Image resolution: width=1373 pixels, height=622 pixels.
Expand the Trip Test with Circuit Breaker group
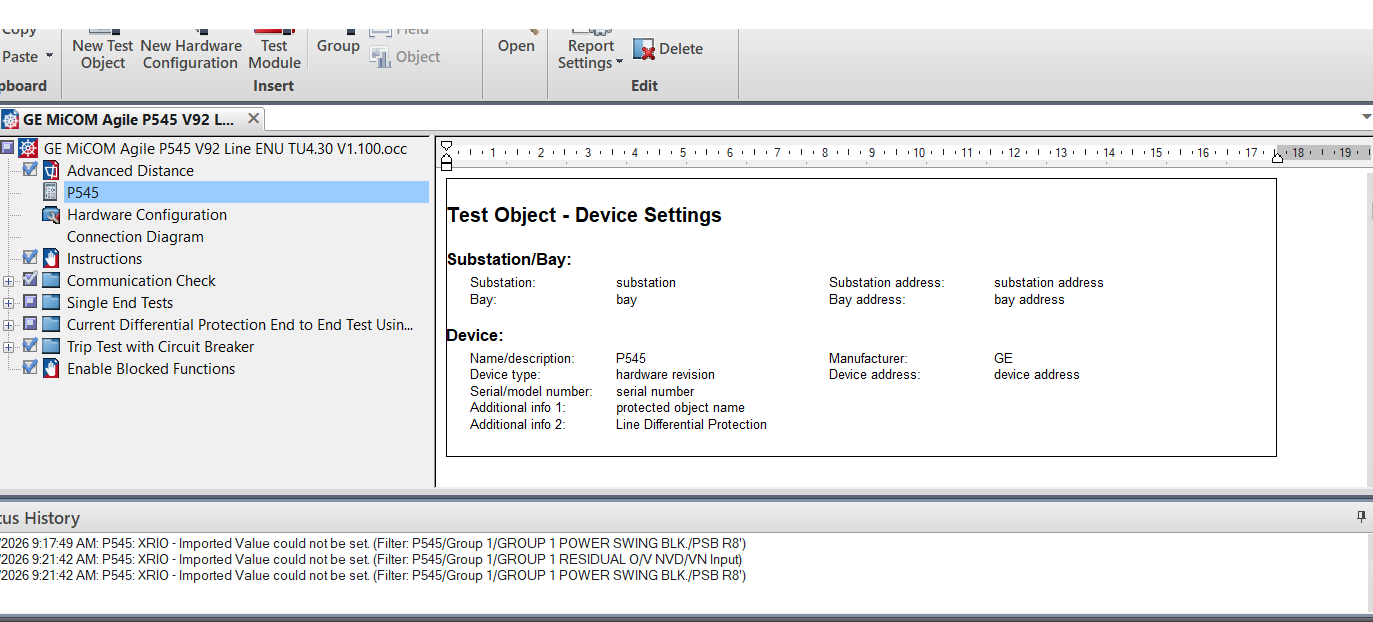pyautogui.click(x=9, y=347)
